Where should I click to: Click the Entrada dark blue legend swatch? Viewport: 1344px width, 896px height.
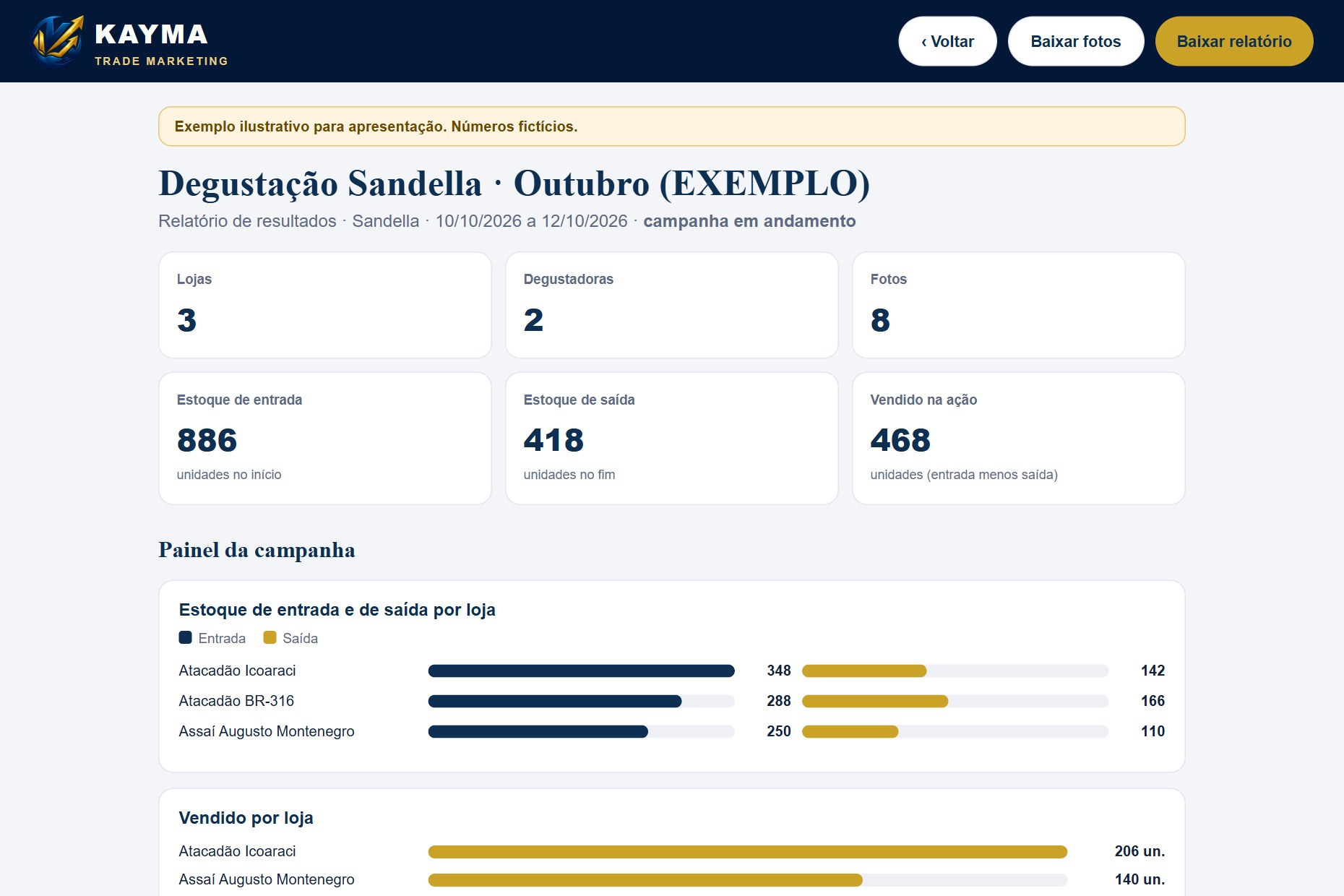pyautogui.click(x=186, y=637)
